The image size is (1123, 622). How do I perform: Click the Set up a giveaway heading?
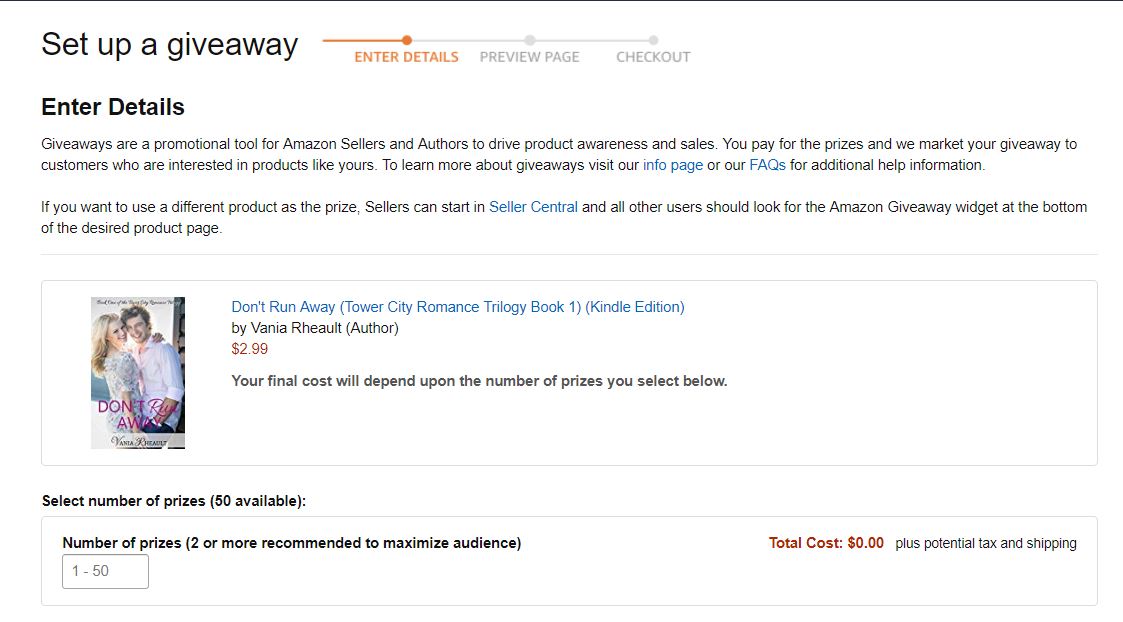168,44
